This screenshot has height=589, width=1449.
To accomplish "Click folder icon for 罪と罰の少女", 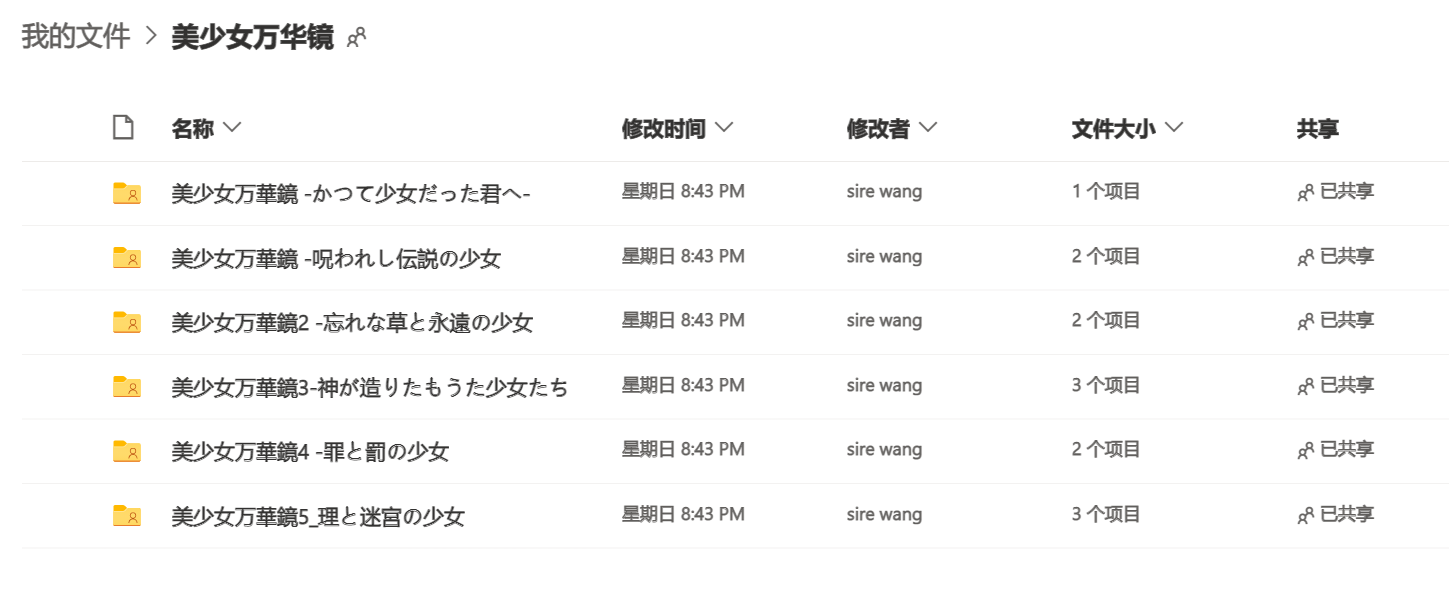I will coord(127,451).
